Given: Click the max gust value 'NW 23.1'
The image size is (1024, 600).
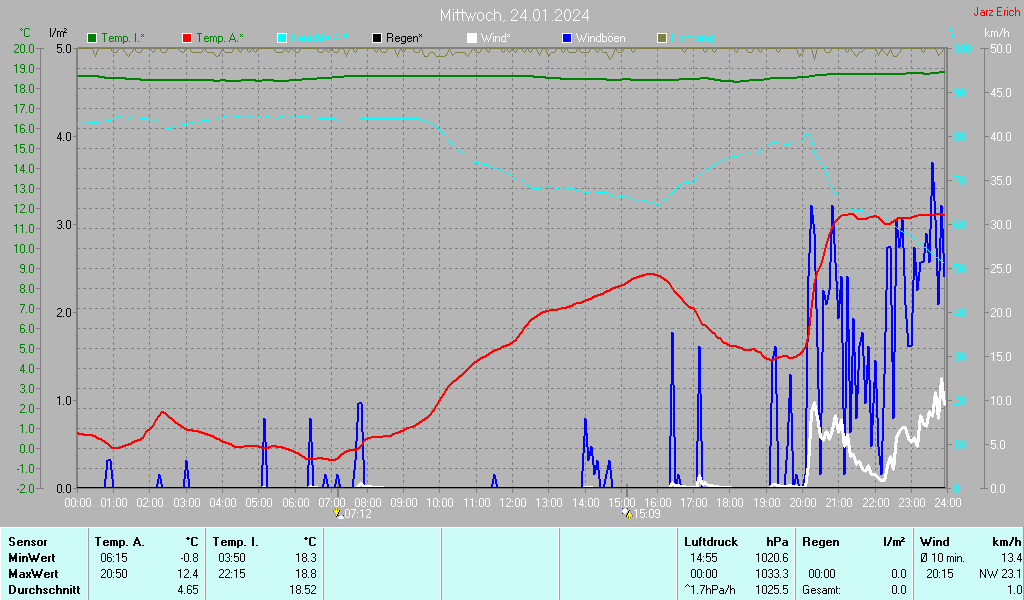Looking at the screenshot, I should pyautogui.click(x=1000, y=574).
